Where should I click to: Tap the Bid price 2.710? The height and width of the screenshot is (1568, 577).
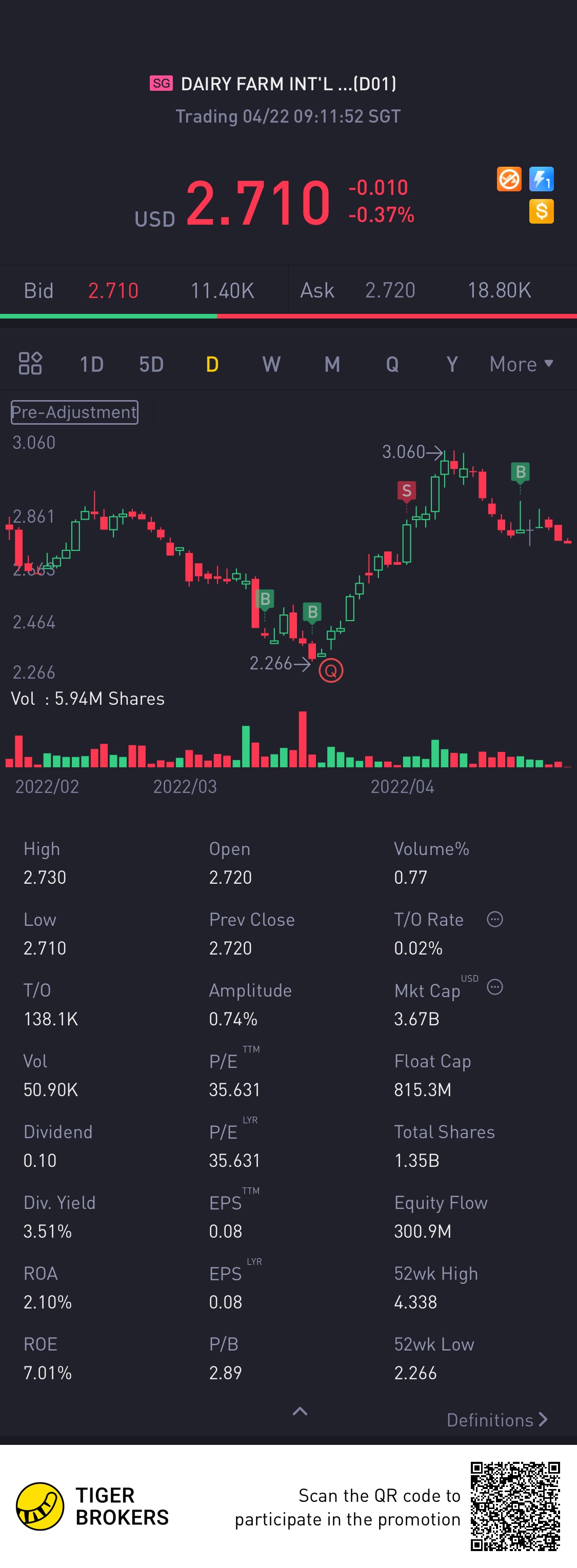pyautogui.click(x=113, y=290)
